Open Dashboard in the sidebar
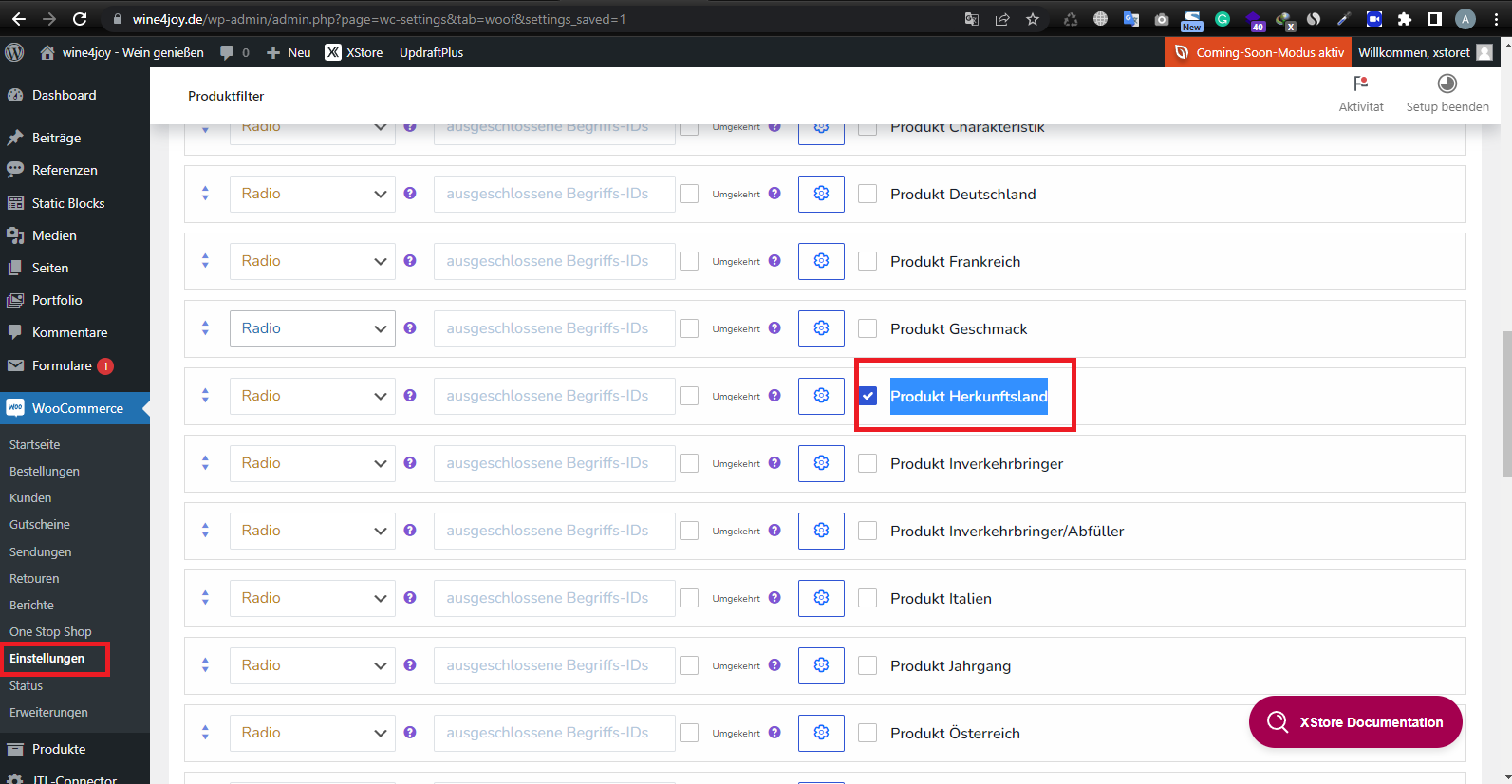This screenshot has height=784, width=1512. pyautogui.click(x=64, y=95)
